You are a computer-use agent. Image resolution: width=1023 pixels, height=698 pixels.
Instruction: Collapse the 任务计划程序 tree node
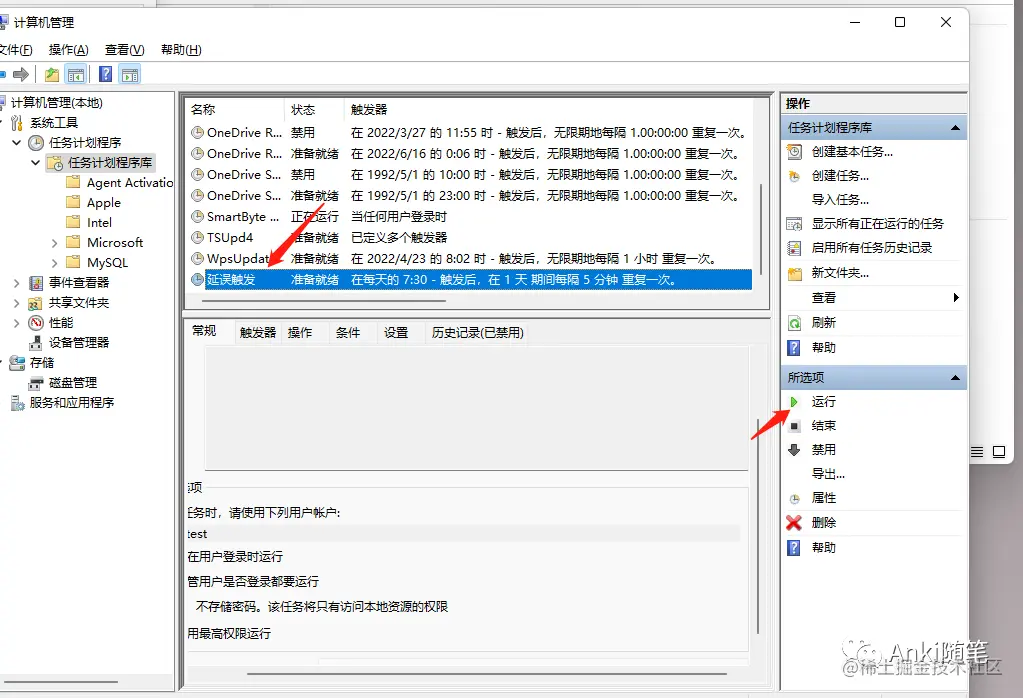click(17, 142)
